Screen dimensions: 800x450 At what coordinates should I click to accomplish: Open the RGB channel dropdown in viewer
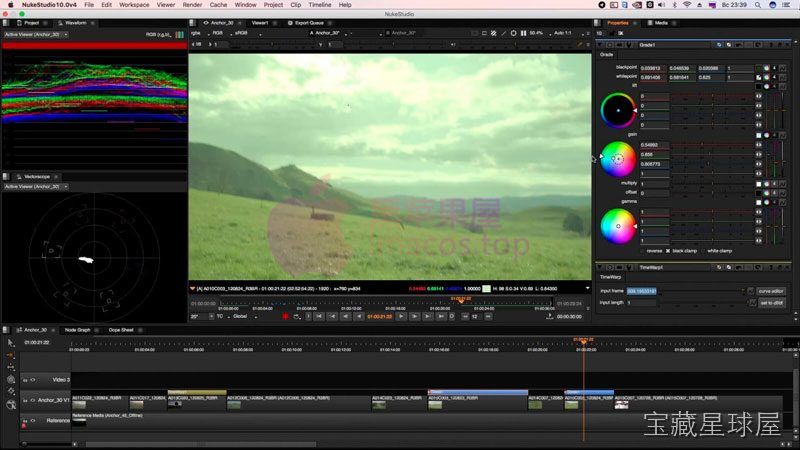[x=220, y=33]
